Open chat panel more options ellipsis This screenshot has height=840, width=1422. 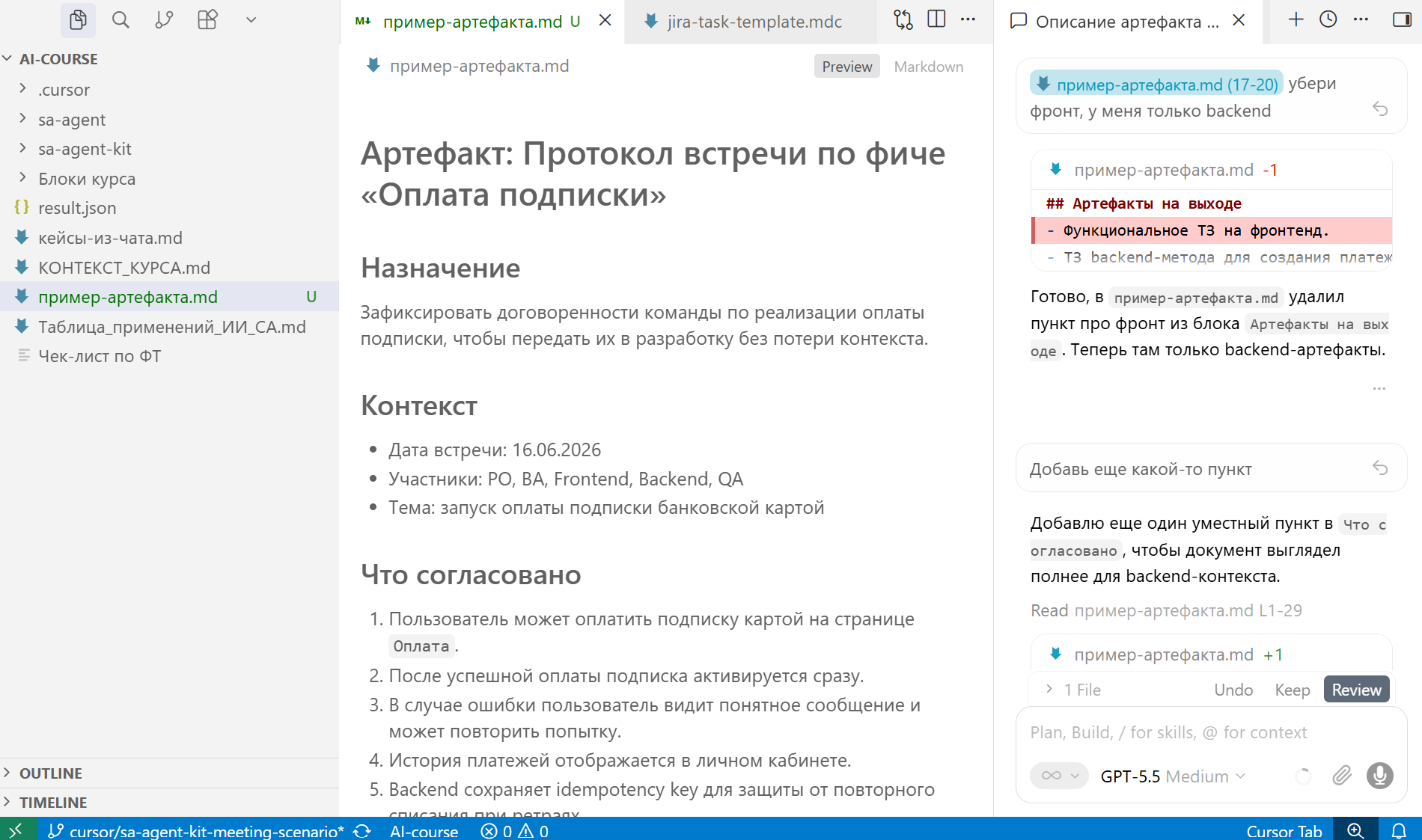tap(1361, 19)
